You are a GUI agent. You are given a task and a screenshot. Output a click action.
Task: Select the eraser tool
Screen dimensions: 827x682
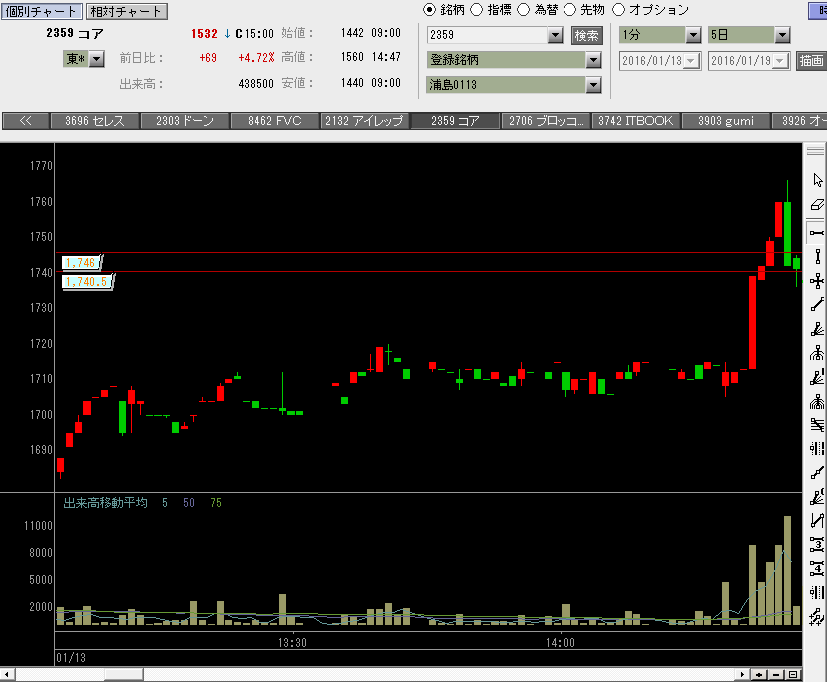click(x=817, y=205)
